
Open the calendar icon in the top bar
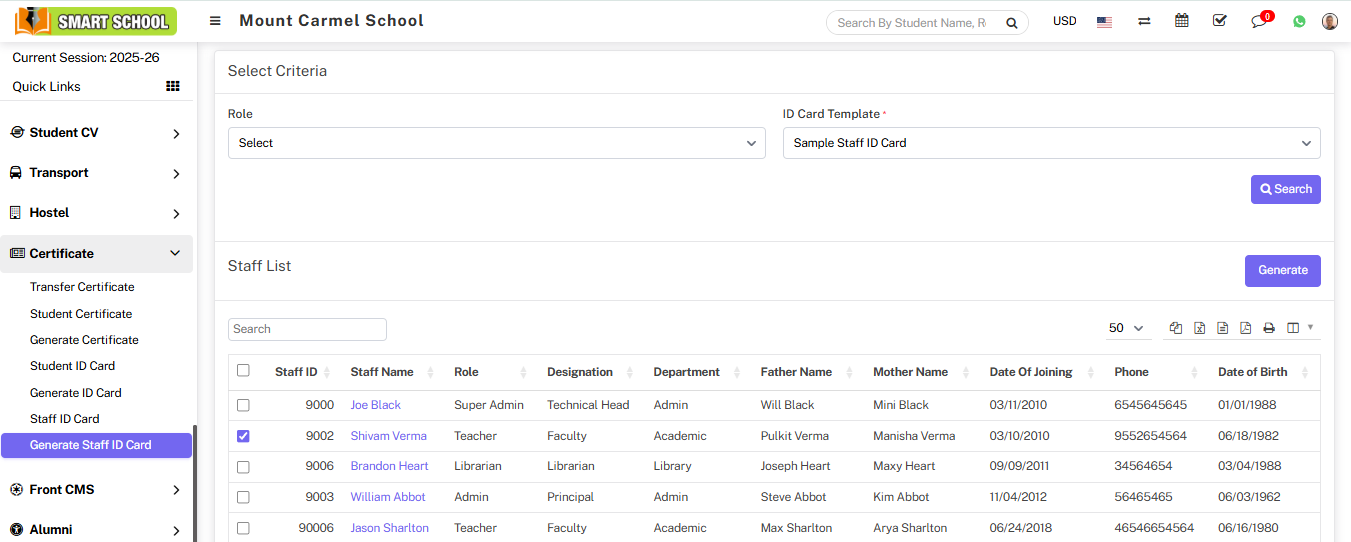pos(1182,21)
